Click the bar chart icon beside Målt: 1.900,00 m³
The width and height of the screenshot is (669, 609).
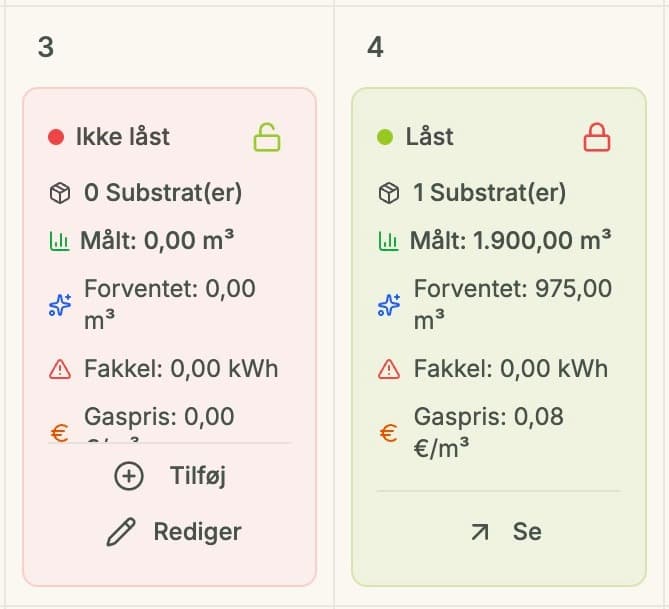pyautogui.click(x=388, y=241)
